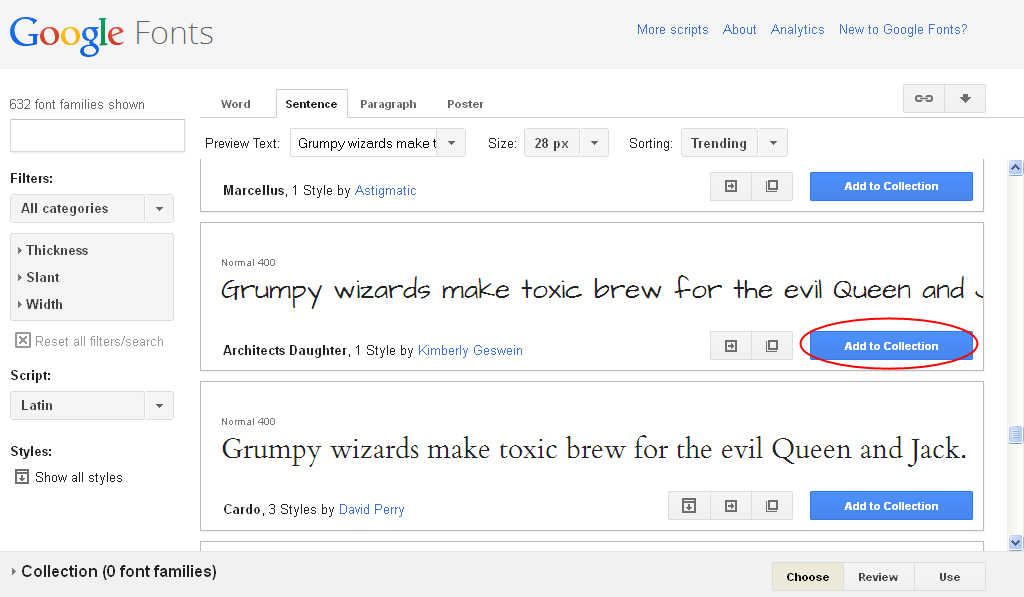Image resolution: width=1024 pixels, height=597 pixels.
Task: Click the font search input field
Action: point(97,136)
